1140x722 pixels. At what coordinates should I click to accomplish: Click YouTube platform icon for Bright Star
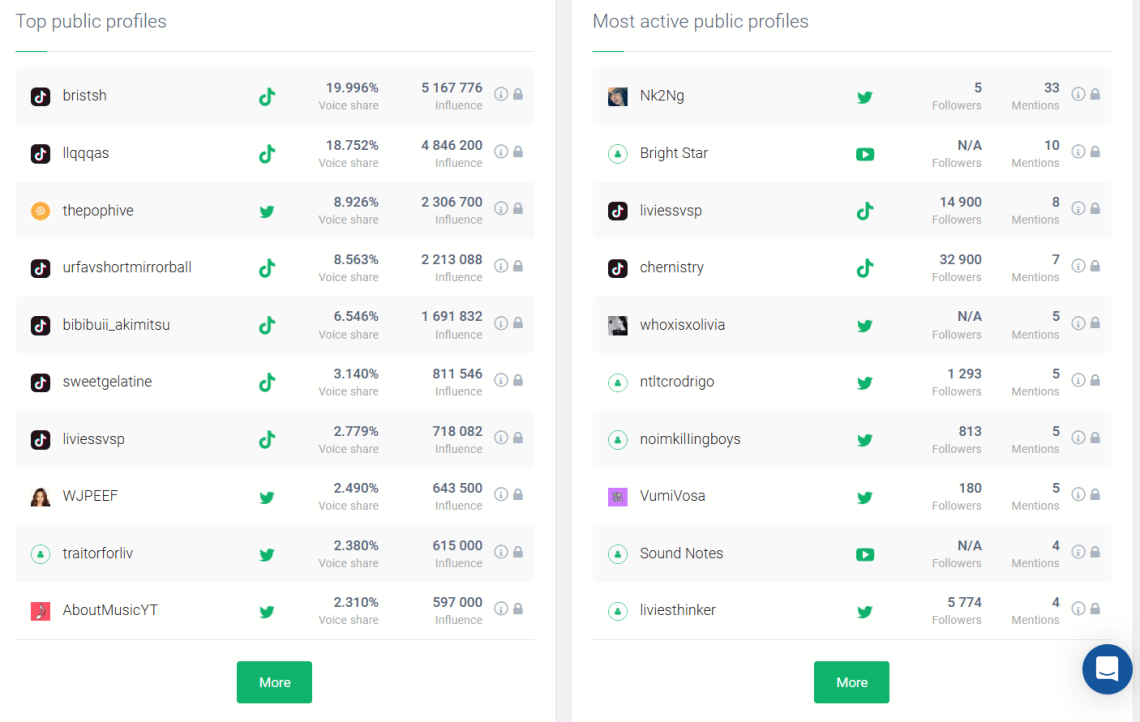point(865,154)
